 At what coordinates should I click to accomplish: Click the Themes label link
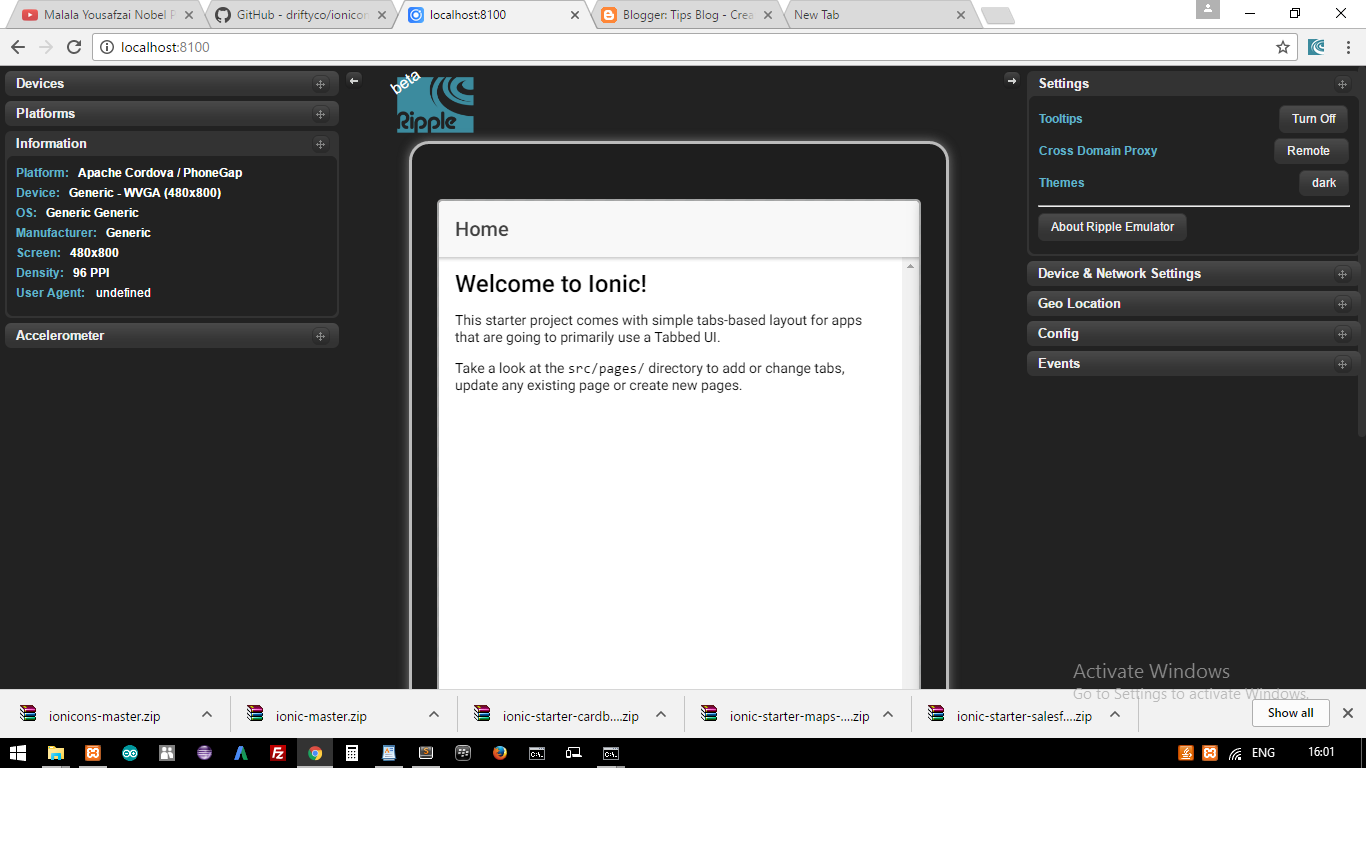(x=1061, y=183)
